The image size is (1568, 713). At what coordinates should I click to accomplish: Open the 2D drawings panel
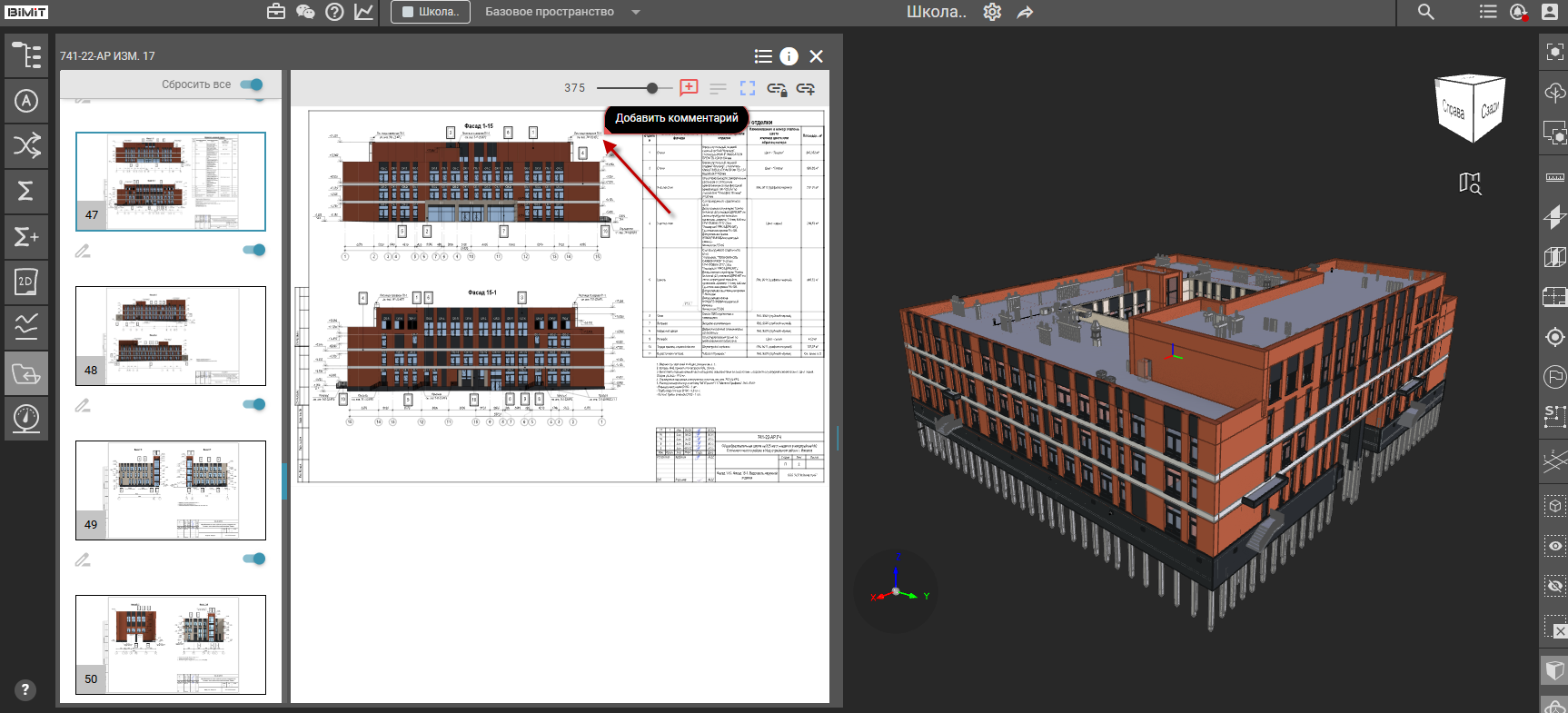(26, 282)
